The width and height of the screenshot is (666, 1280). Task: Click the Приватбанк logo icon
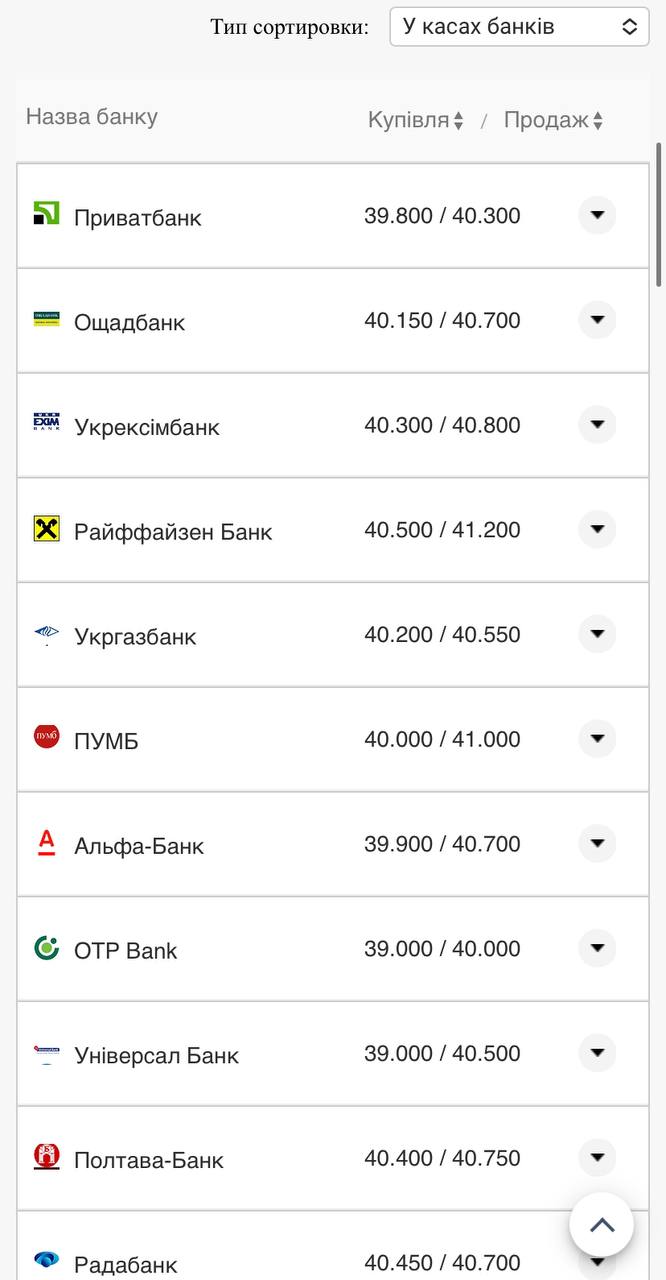[46, 213]
